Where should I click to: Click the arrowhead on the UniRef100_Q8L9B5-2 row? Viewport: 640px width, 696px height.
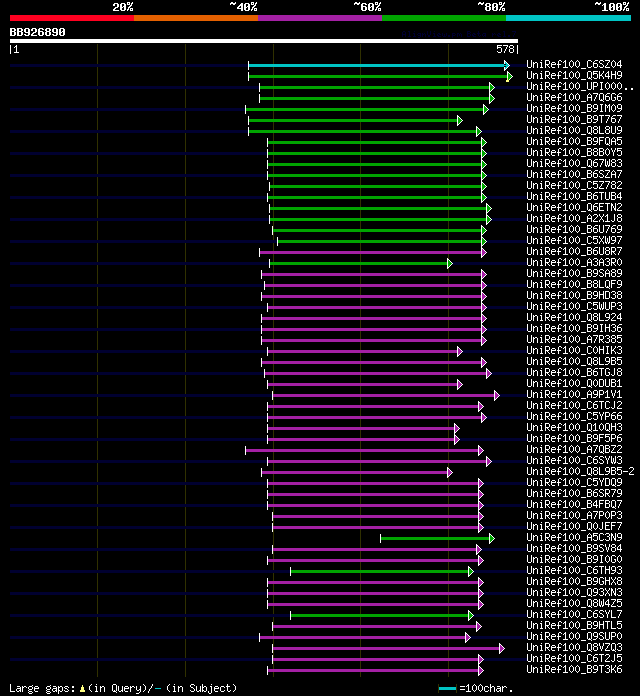tap(450, 472)
